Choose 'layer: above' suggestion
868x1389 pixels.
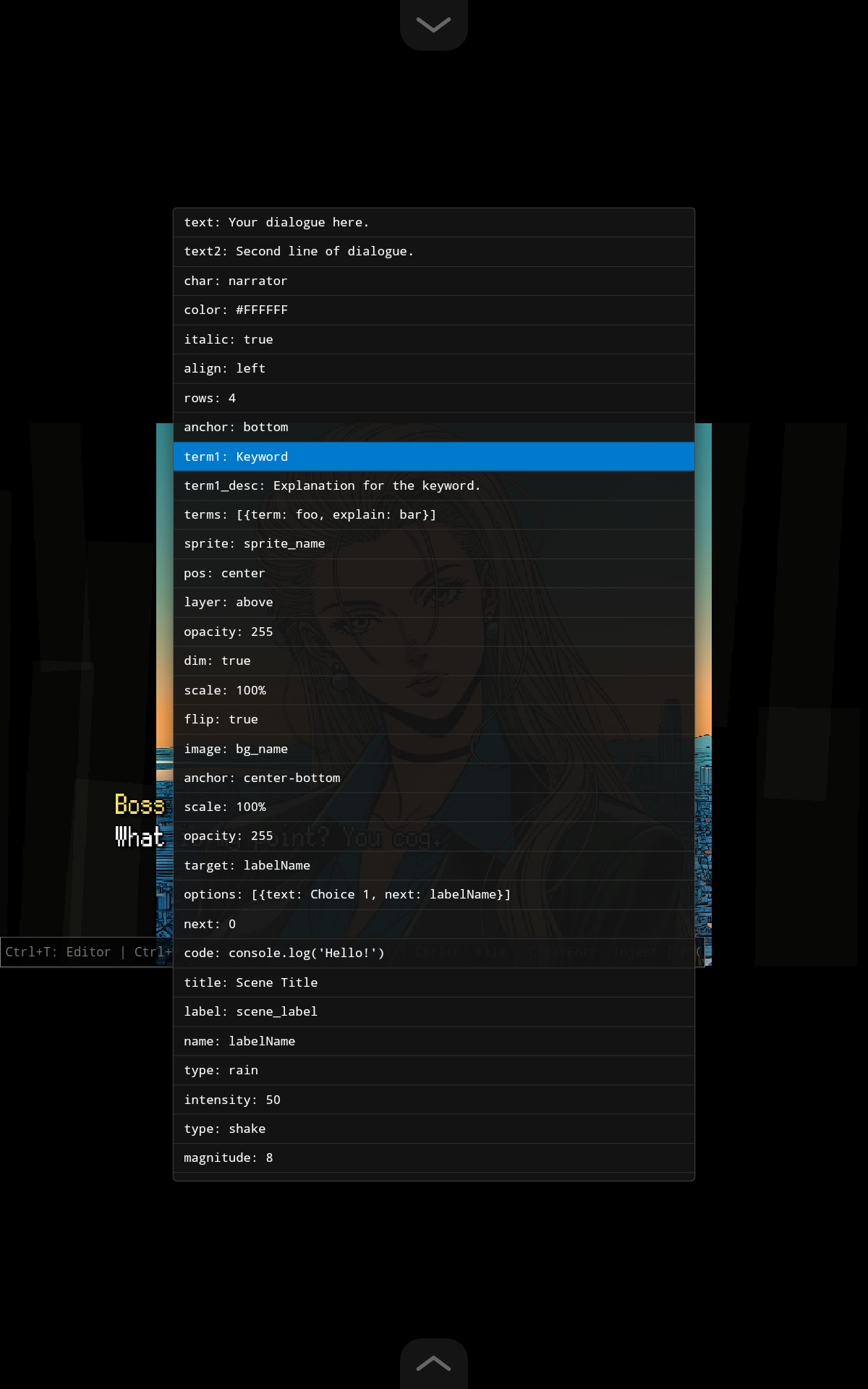[x=434, y=603]
